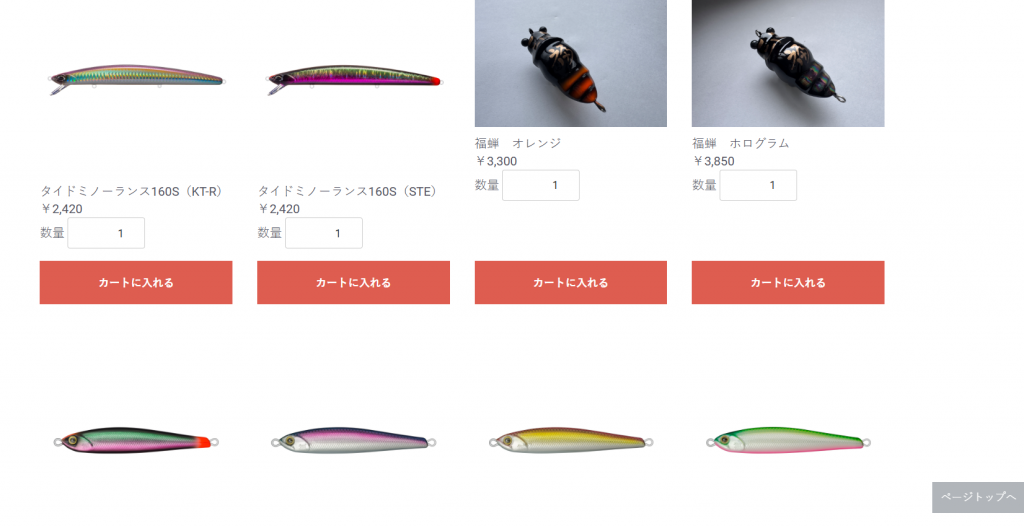
Task: Open 福蝉 ホログラム product title link
Action: (x=741, y=143)
